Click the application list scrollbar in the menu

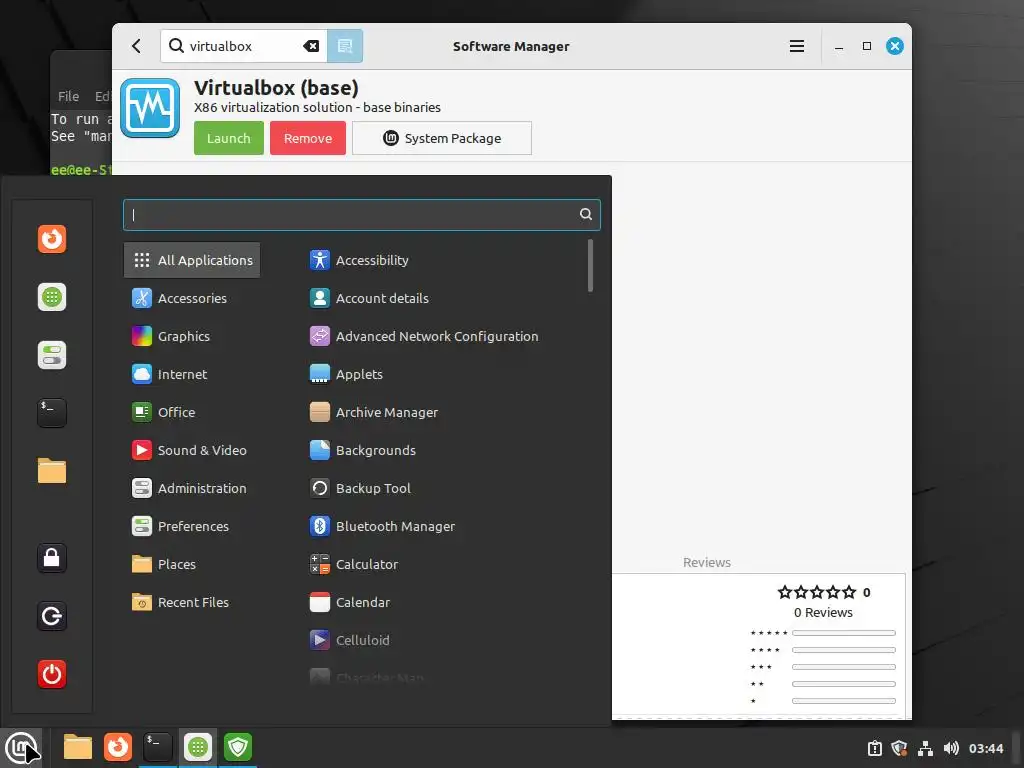point(590,265)
